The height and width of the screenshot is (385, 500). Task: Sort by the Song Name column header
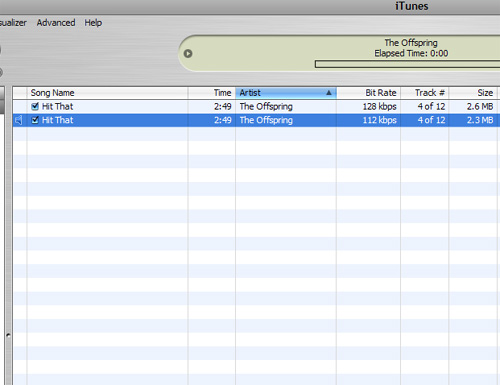(x=107, y=93)
